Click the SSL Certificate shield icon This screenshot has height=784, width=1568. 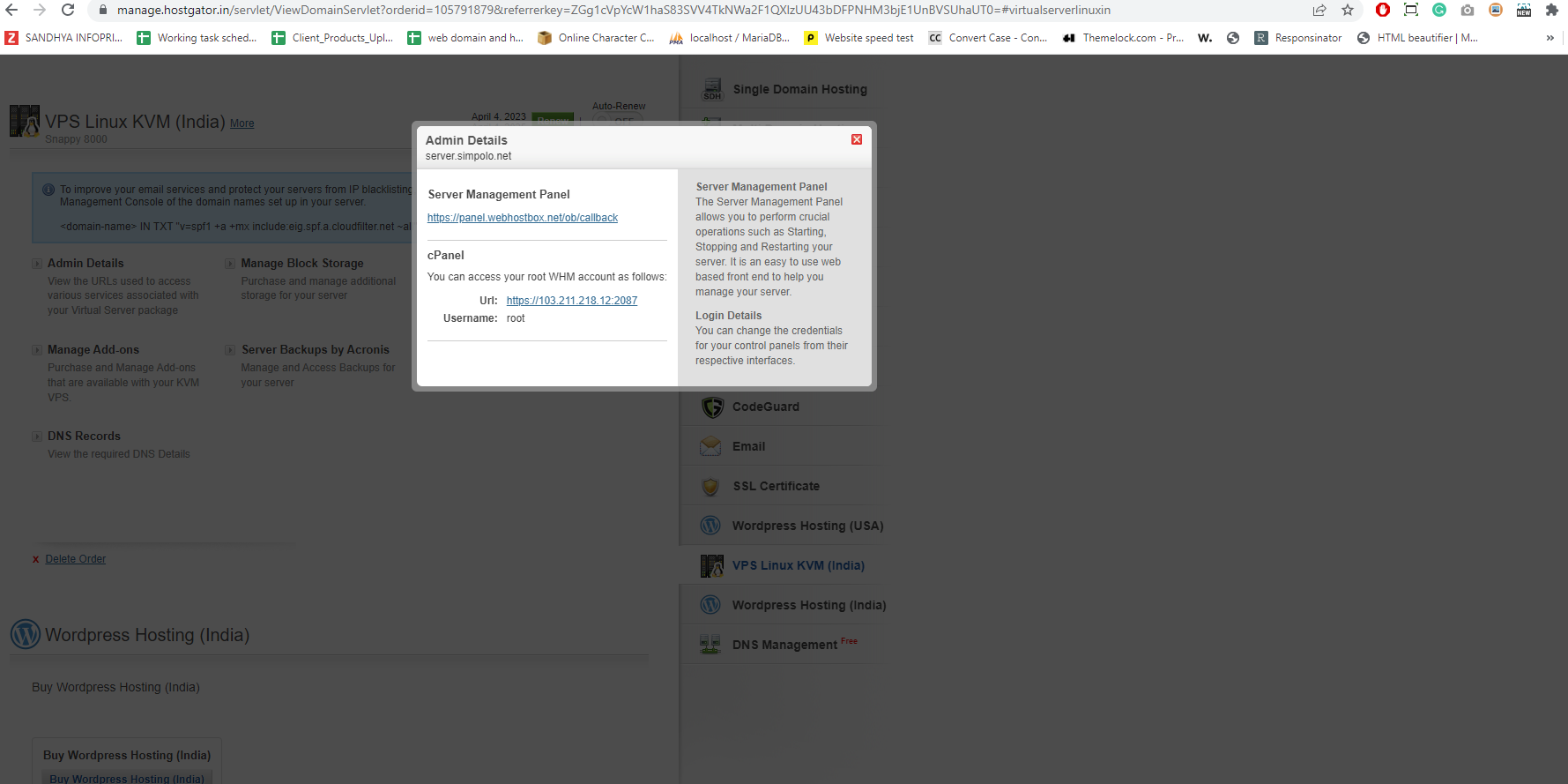point(710,487)
